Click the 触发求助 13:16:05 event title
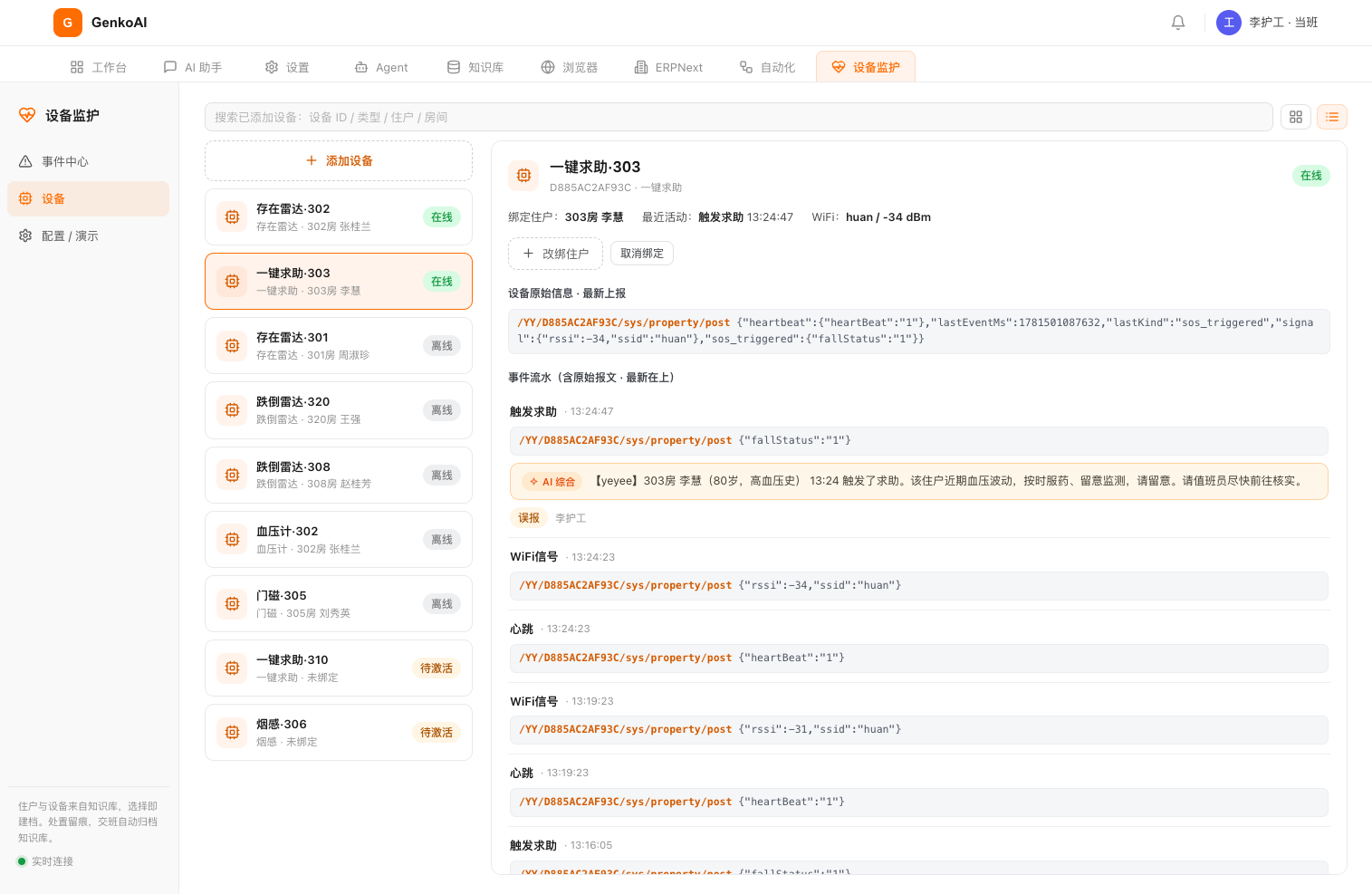 point(533,845)
